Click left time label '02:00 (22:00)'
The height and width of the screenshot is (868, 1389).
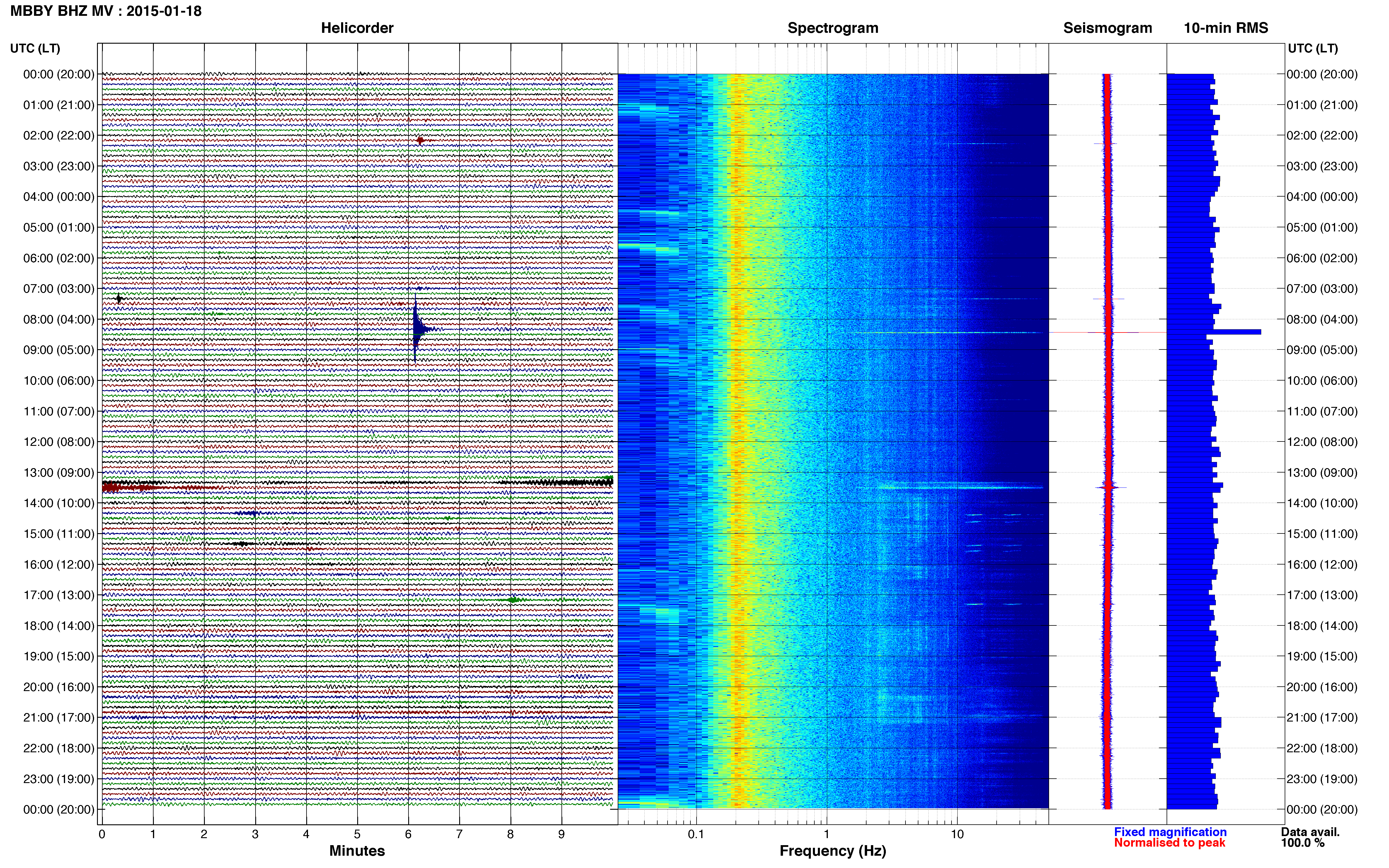[59, 135]
